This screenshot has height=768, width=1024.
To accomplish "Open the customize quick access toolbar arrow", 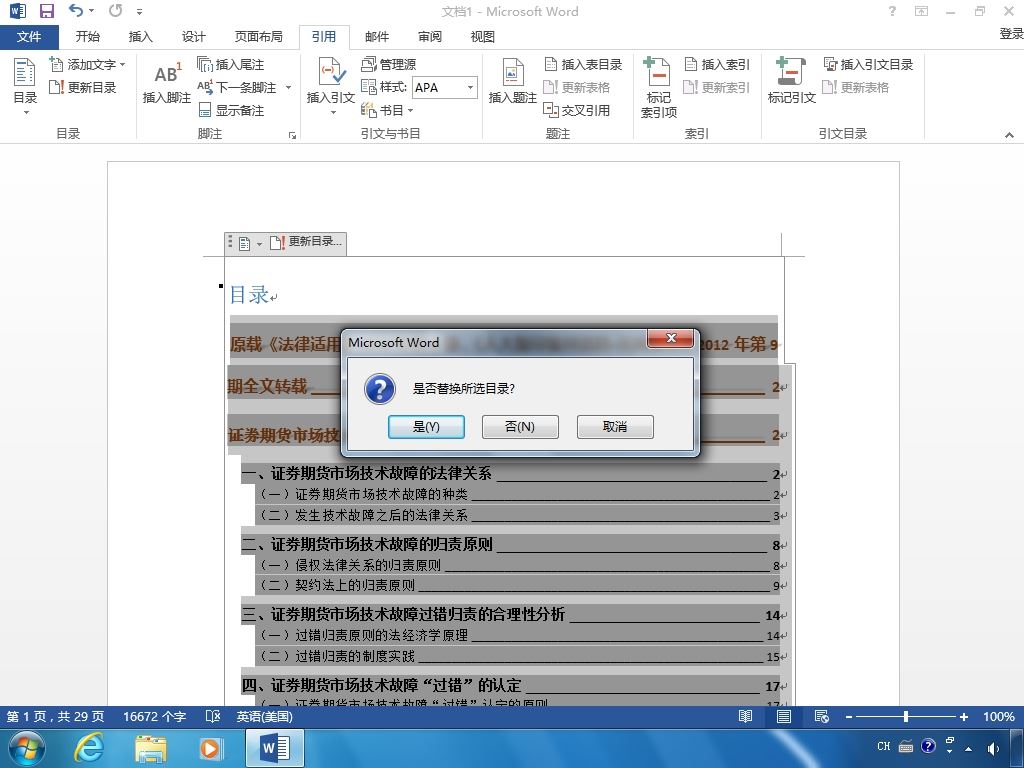I will pyautogui.click(x=139, y=12).
